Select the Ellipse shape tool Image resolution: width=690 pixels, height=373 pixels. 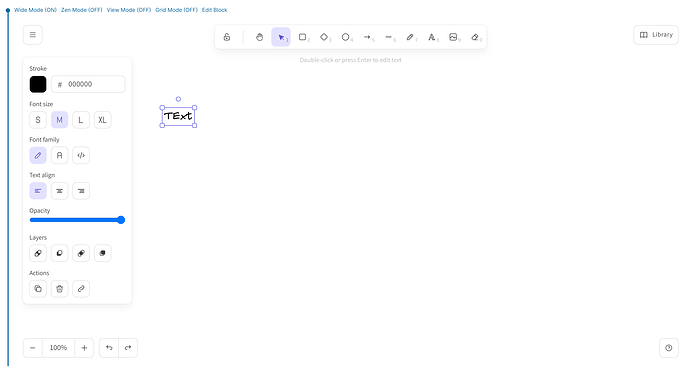pos(346,37)
